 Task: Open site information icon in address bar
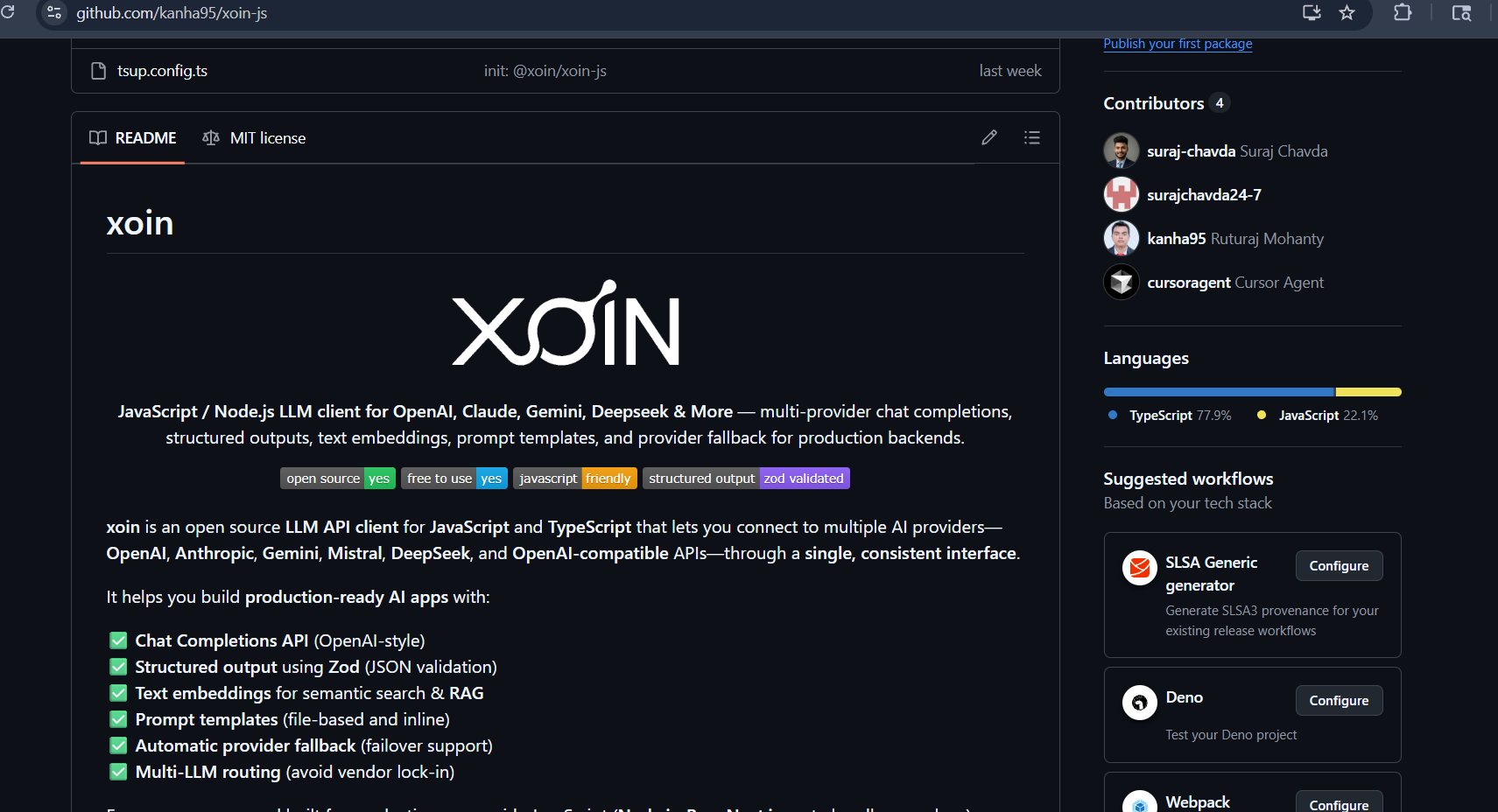[x=54, y=12]
